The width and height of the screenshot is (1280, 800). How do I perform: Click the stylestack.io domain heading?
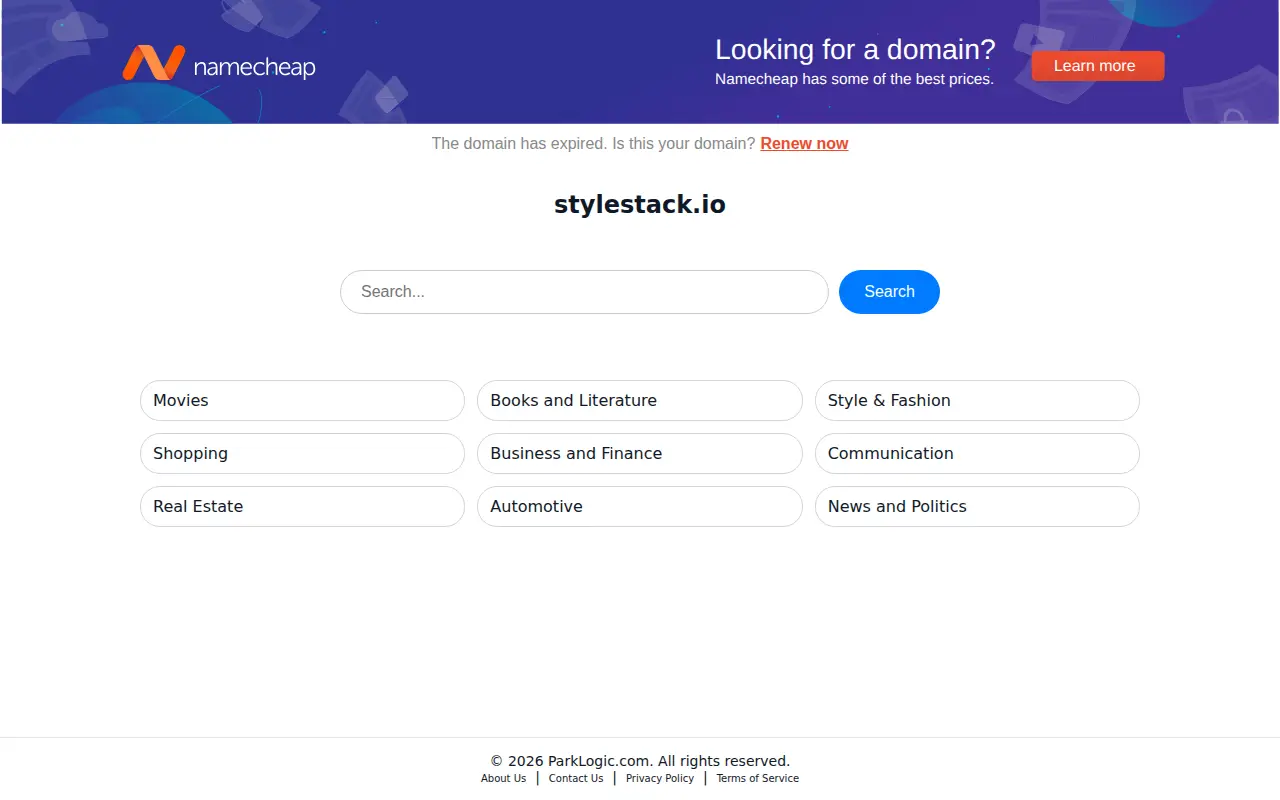point(640,205)
